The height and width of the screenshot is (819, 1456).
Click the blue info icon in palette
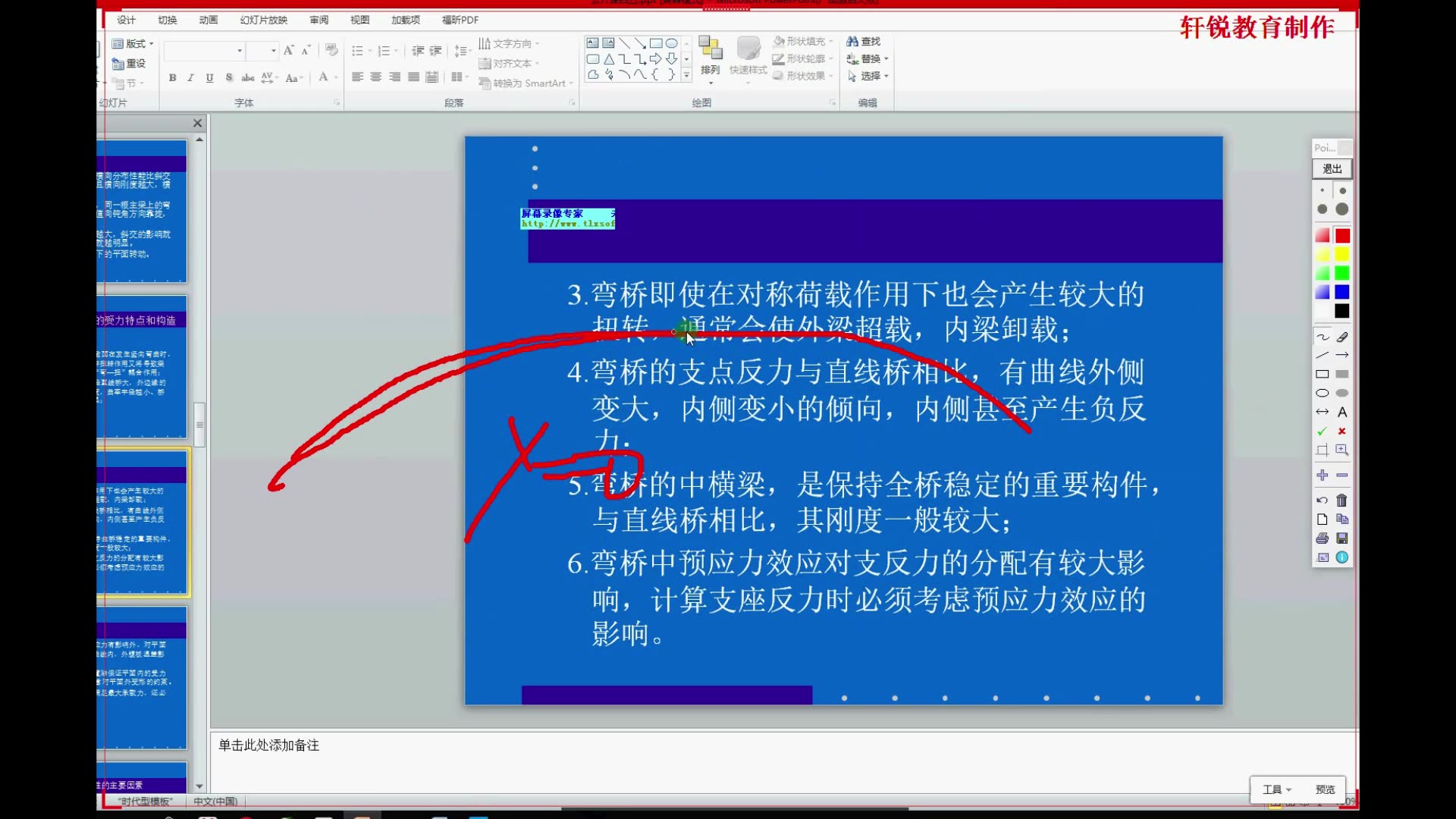pos(1342,557)
